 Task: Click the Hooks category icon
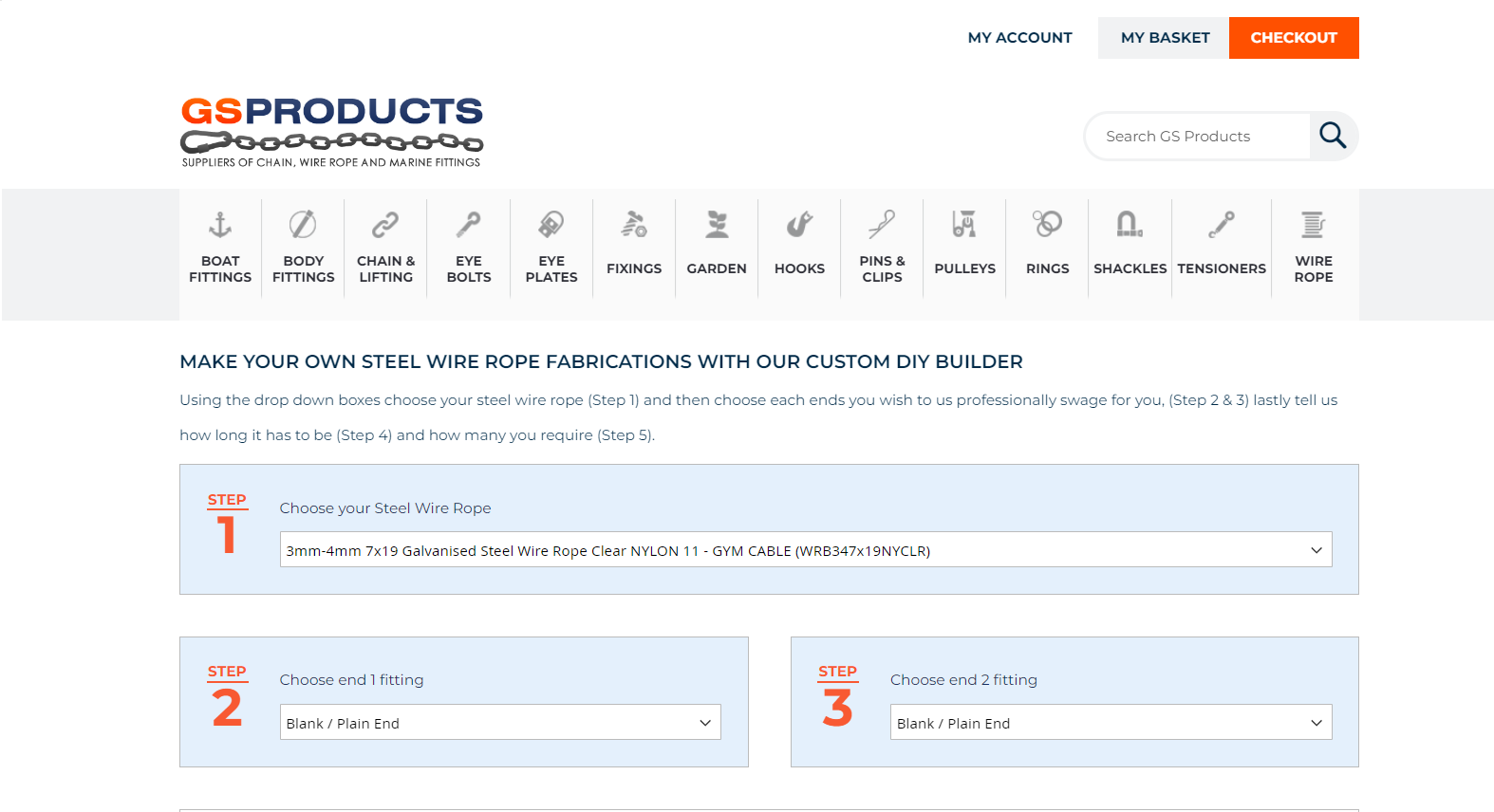pos(799,225)
